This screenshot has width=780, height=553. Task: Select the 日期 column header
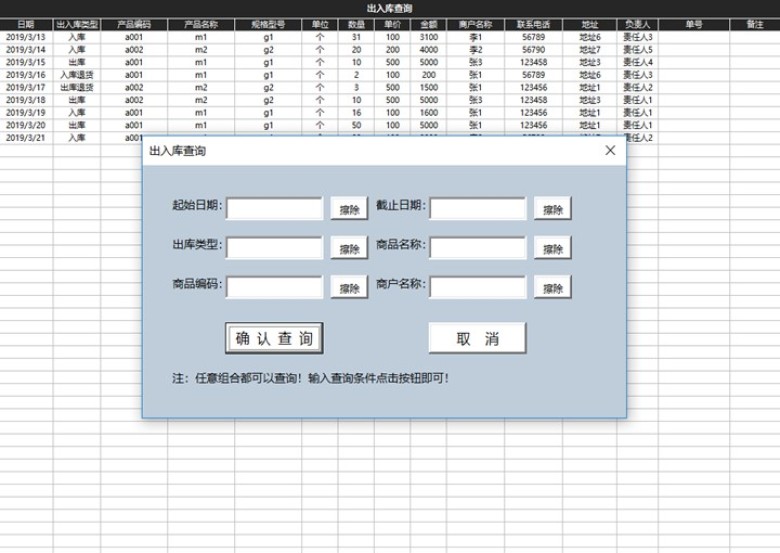[x=26, y=24]
